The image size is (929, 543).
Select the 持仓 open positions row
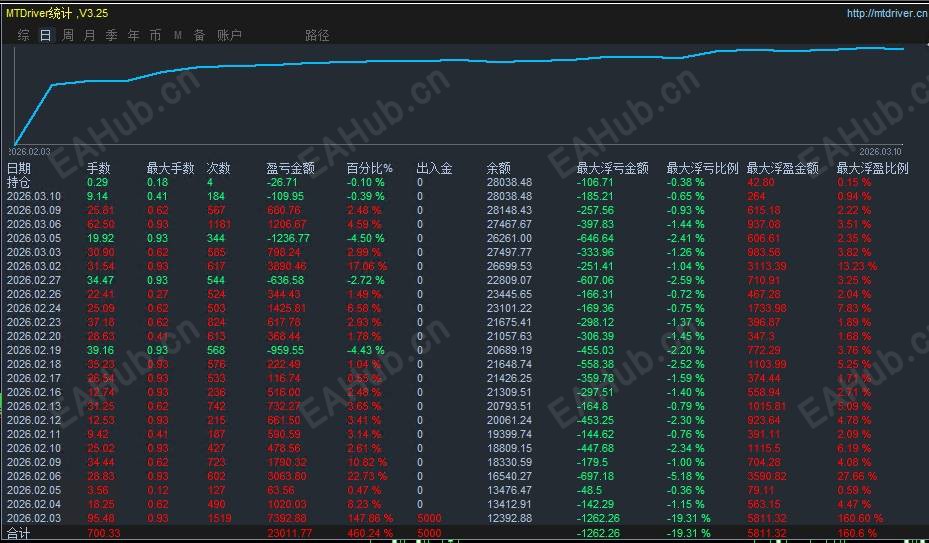click(464, 183)
